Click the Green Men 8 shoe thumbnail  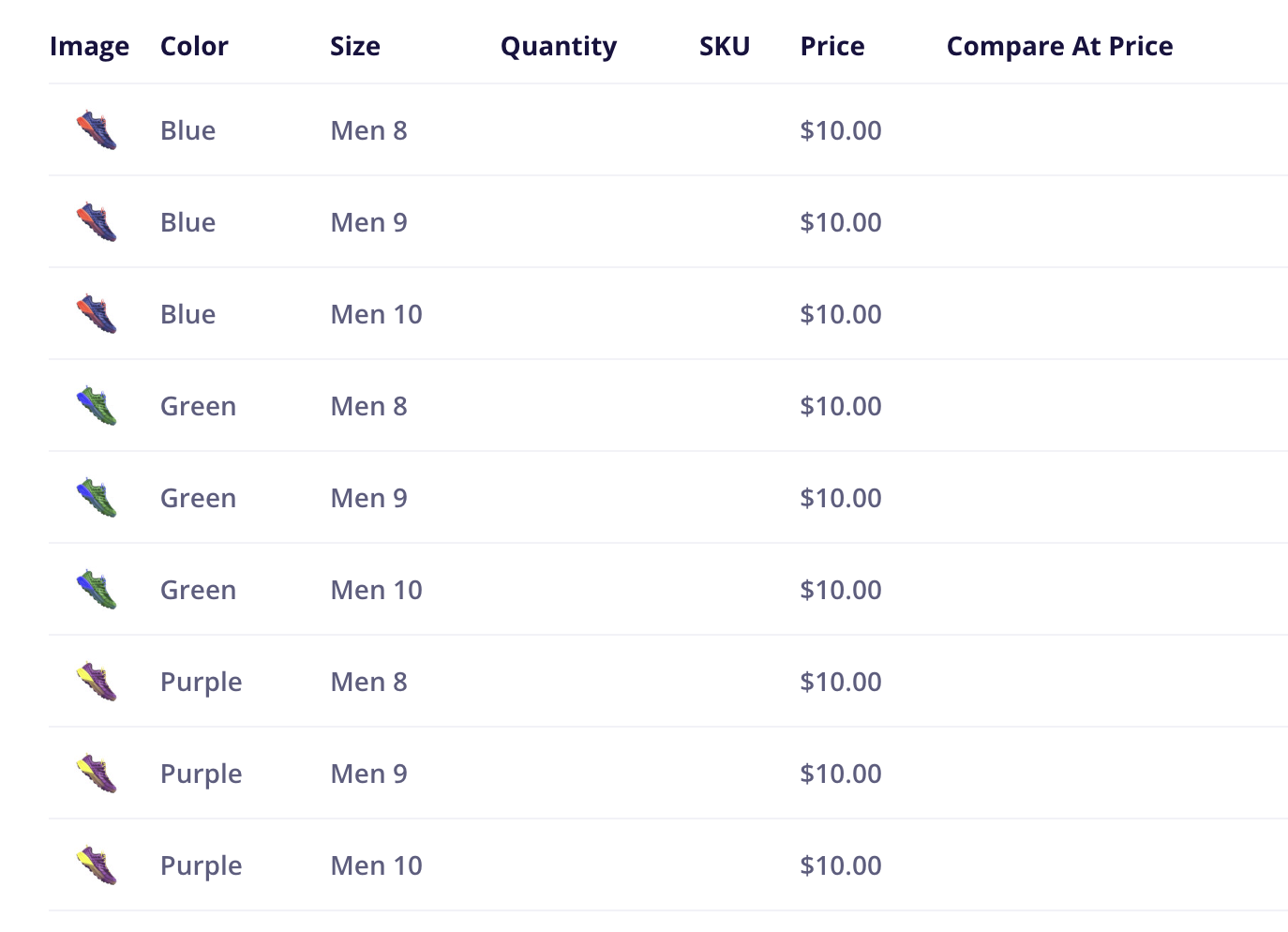pos(97,406)
